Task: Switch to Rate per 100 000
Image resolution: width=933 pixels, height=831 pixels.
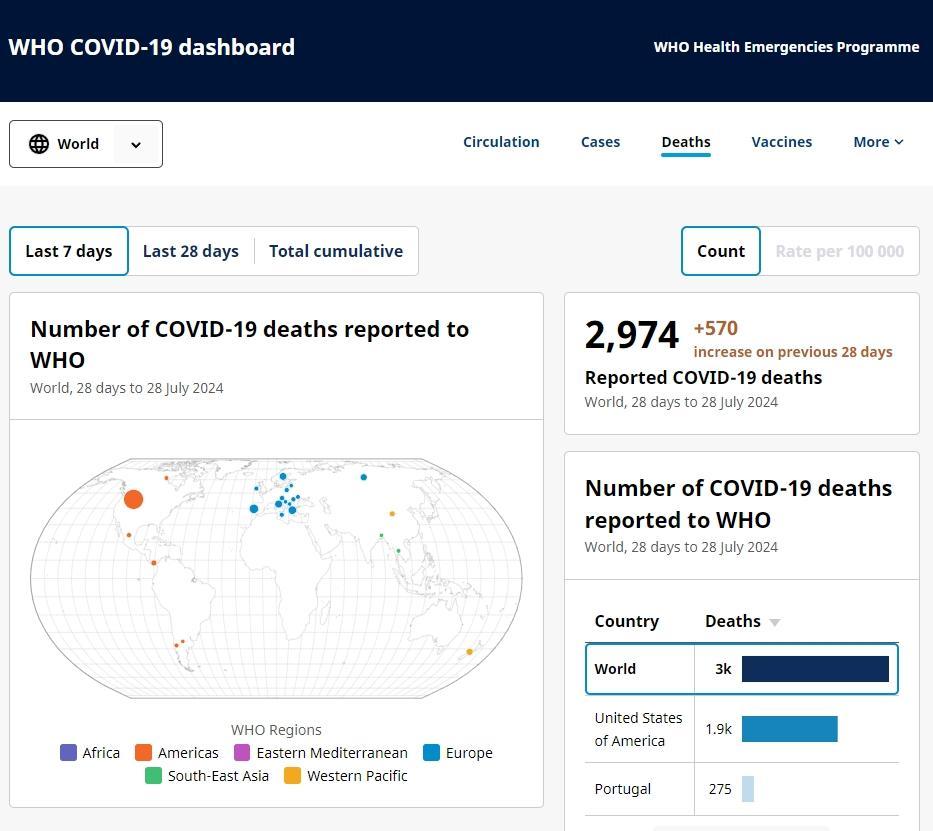Action: click(839, 251)
